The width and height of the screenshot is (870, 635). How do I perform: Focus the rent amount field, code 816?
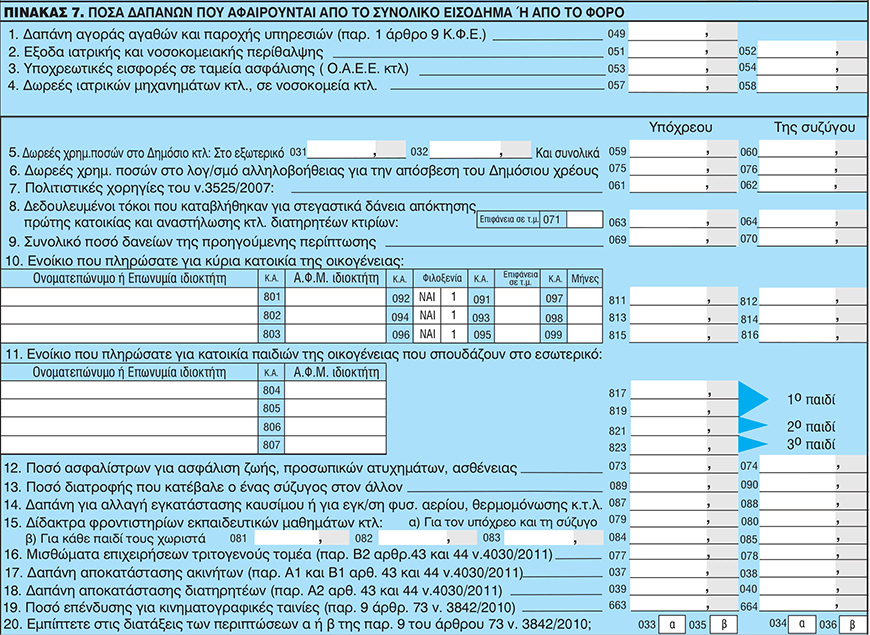(x=812, y=334)
